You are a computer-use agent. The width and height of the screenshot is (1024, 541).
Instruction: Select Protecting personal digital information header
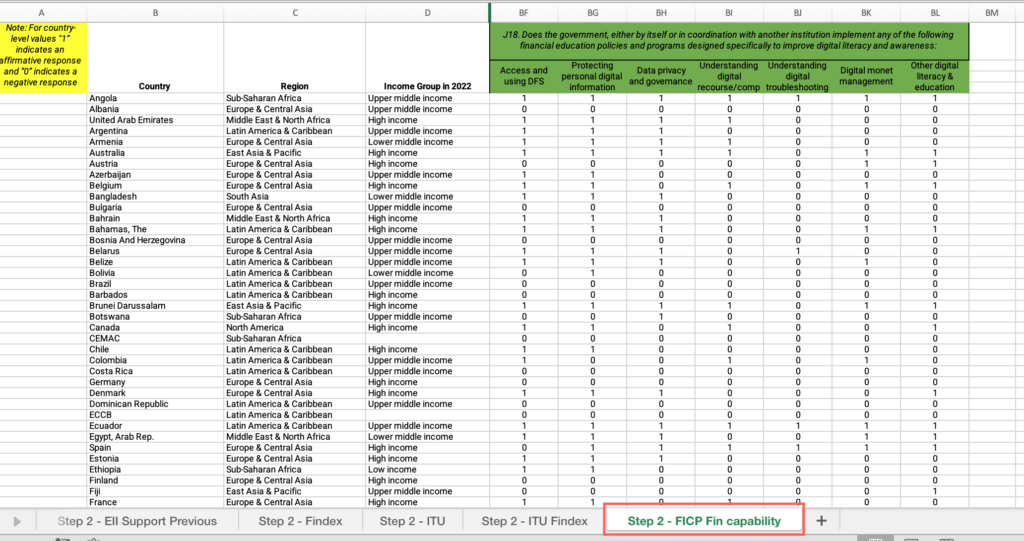pos(592,76)
